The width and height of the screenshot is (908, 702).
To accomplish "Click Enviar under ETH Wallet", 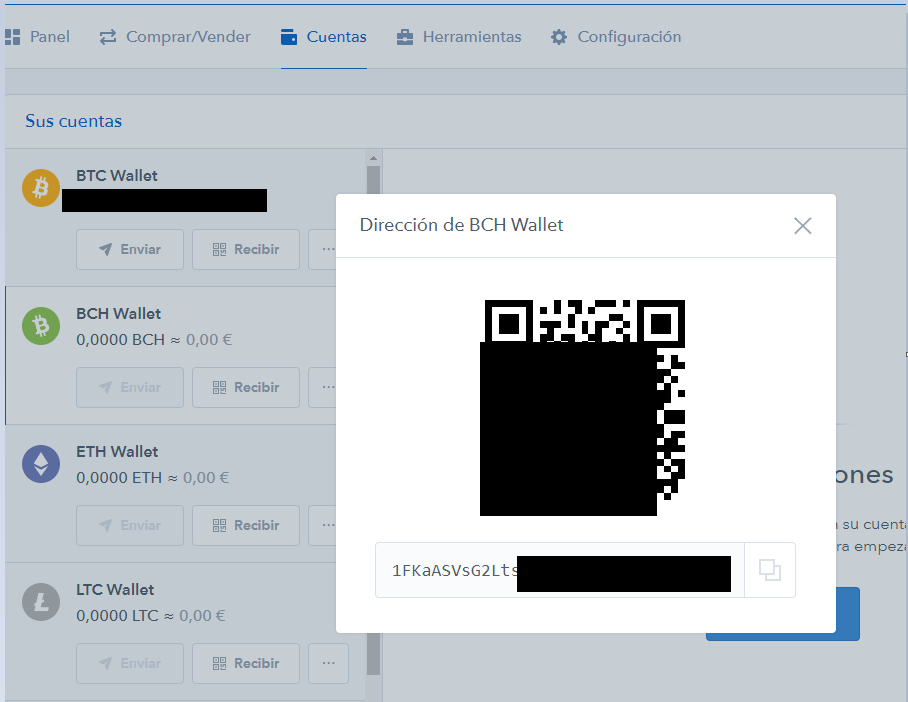I will (130, 525).
